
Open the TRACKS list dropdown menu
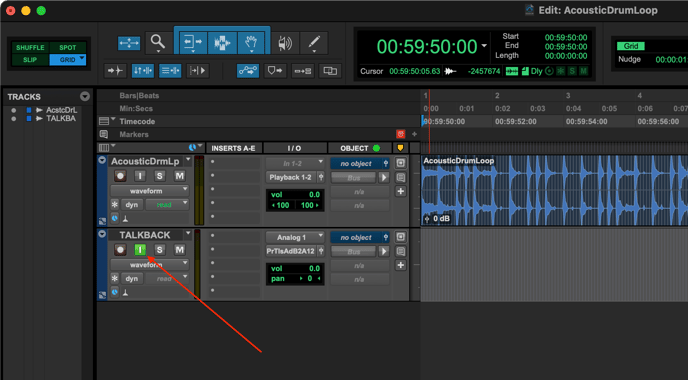click(85, 97)
